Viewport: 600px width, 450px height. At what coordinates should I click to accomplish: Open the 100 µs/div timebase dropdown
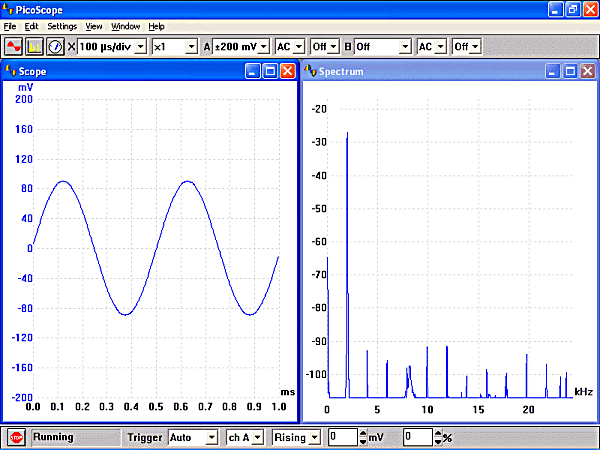140,46
